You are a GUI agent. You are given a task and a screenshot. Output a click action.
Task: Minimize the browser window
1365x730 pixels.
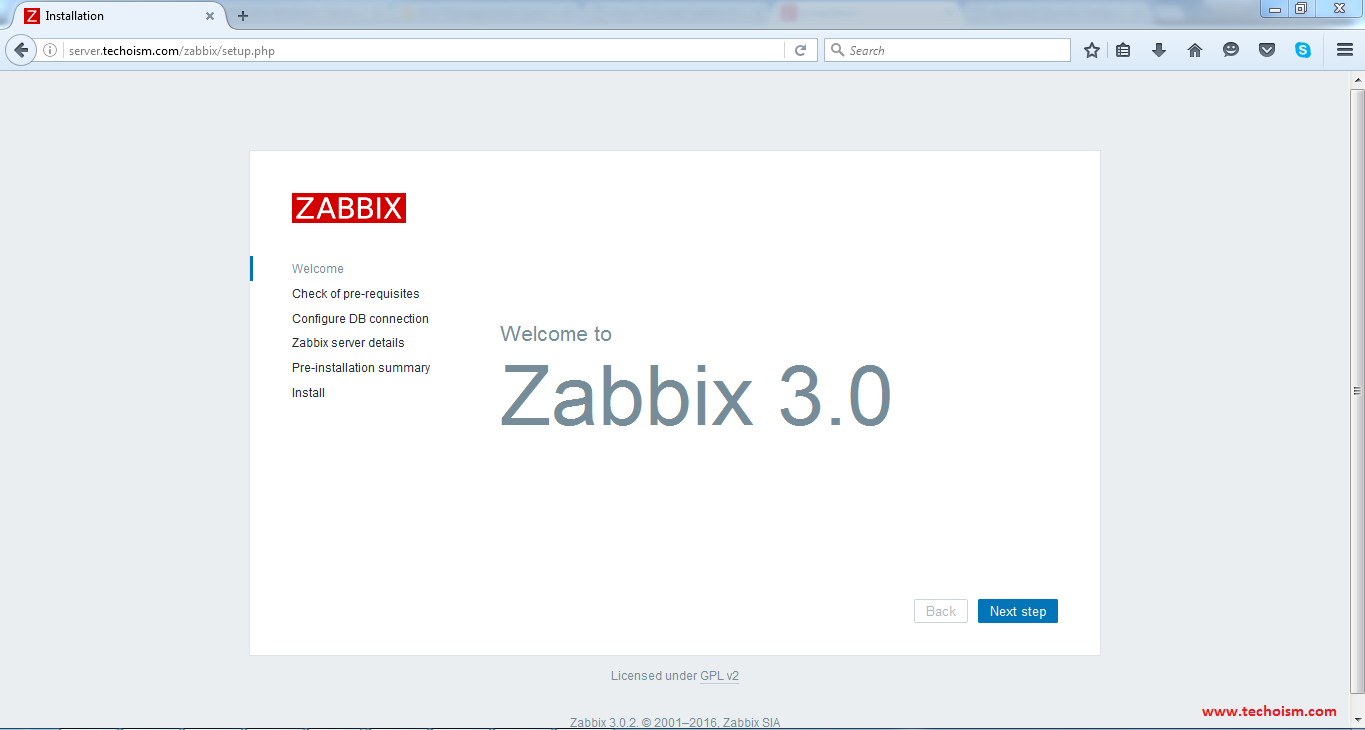(x=1275, y=9)
